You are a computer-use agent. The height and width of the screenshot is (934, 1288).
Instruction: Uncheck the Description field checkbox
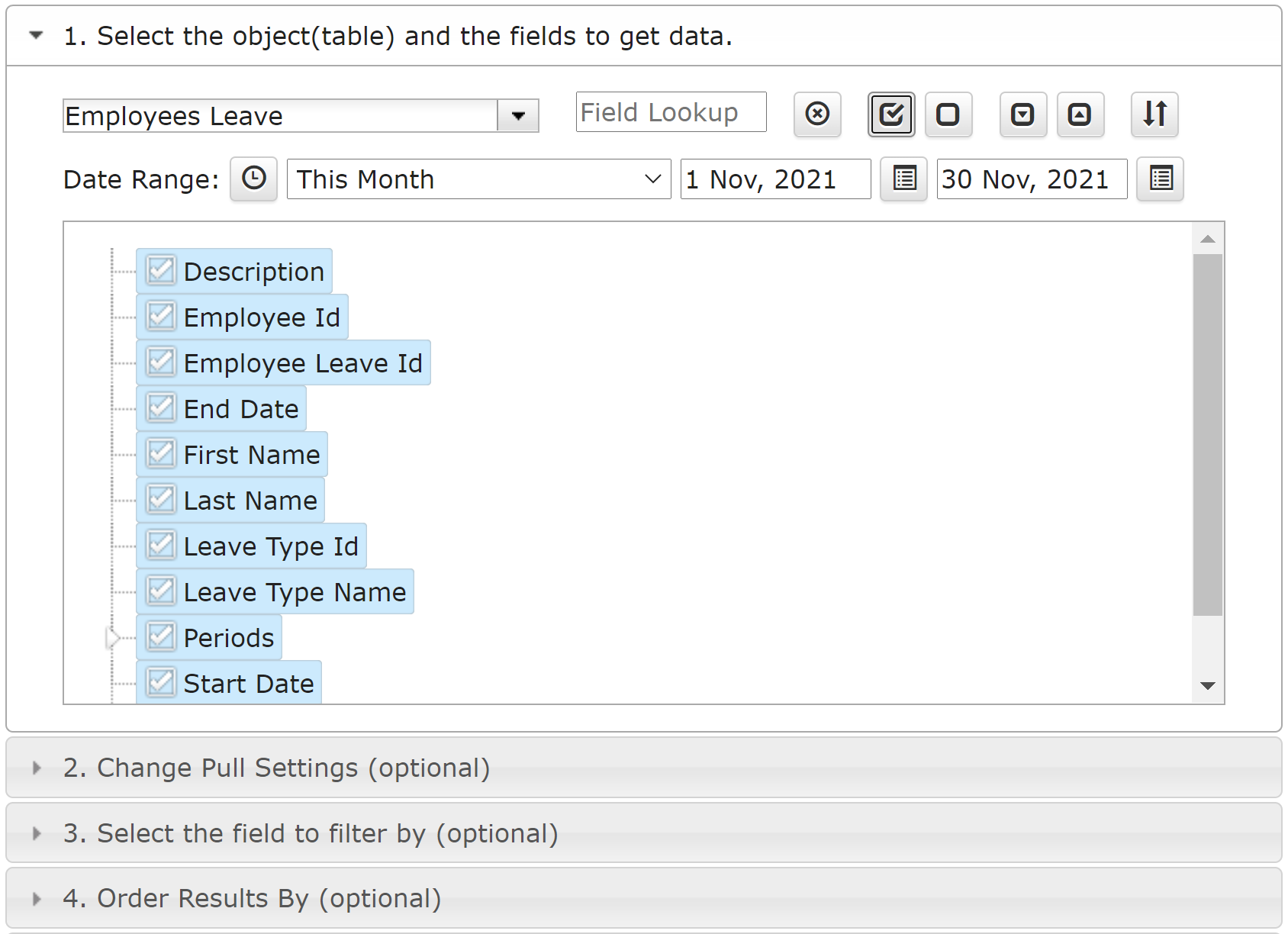click(x=161, y=271)
